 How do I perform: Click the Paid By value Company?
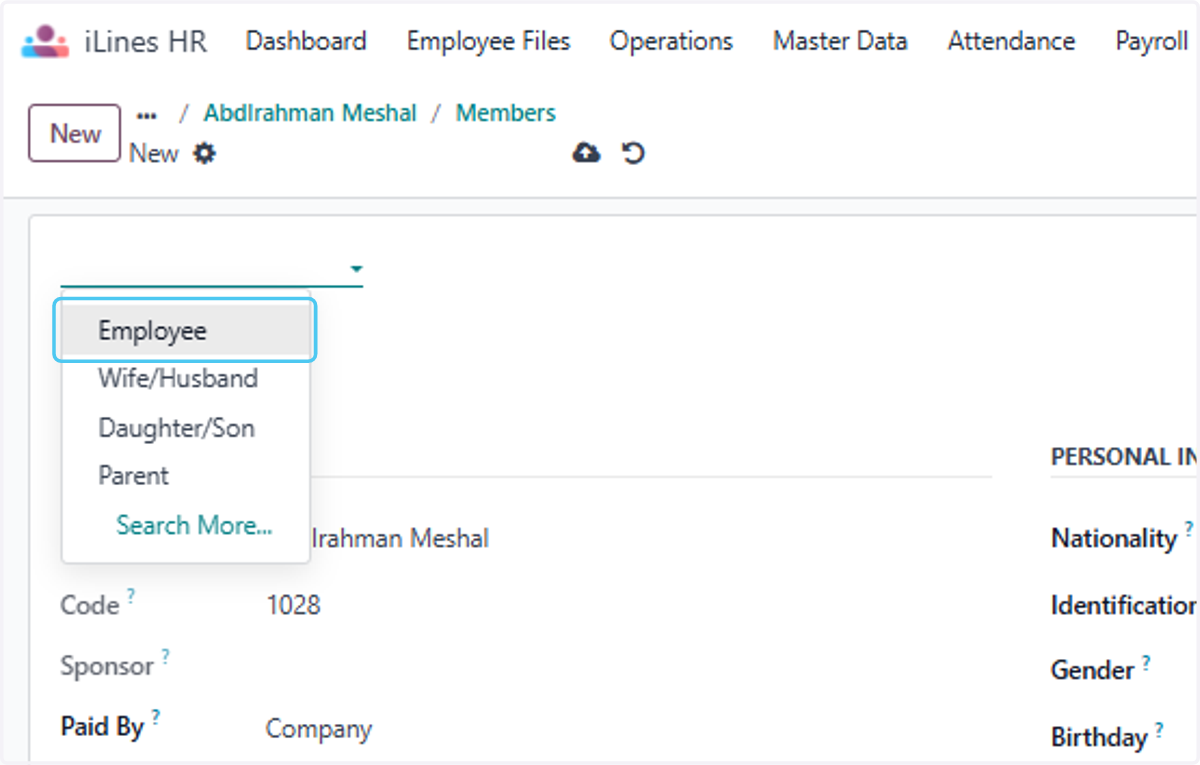coord(318,729)
